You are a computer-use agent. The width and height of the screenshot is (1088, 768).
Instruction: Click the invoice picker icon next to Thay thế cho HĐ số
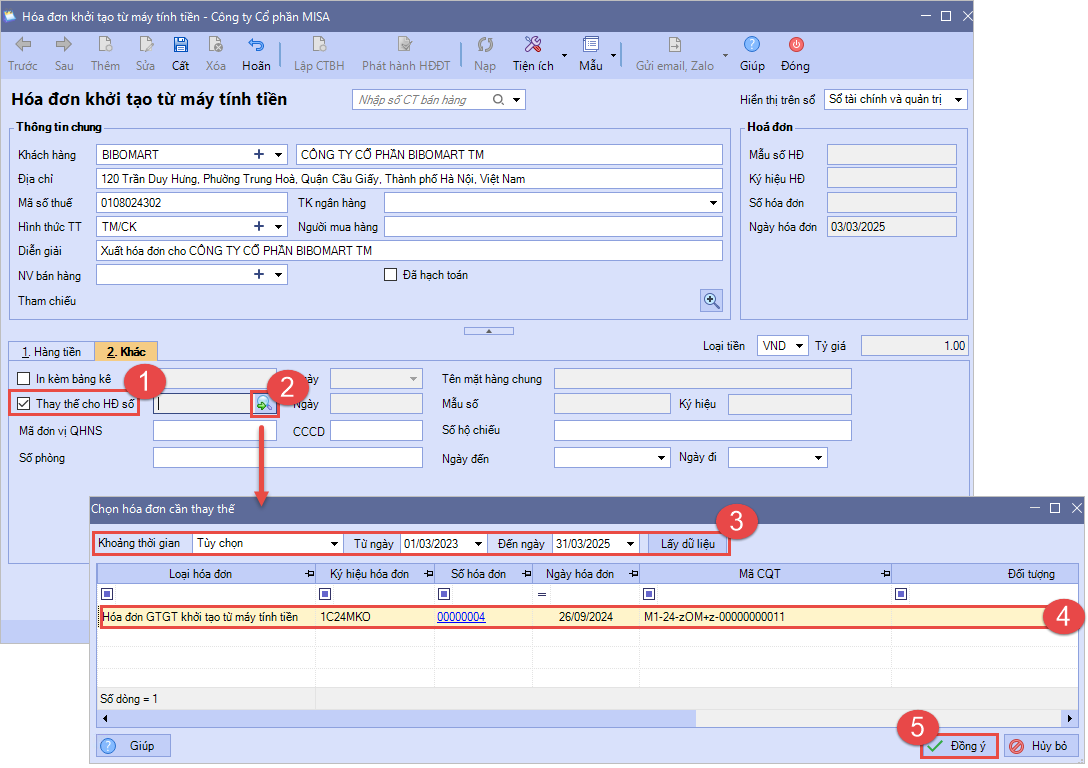pos(264,404)
